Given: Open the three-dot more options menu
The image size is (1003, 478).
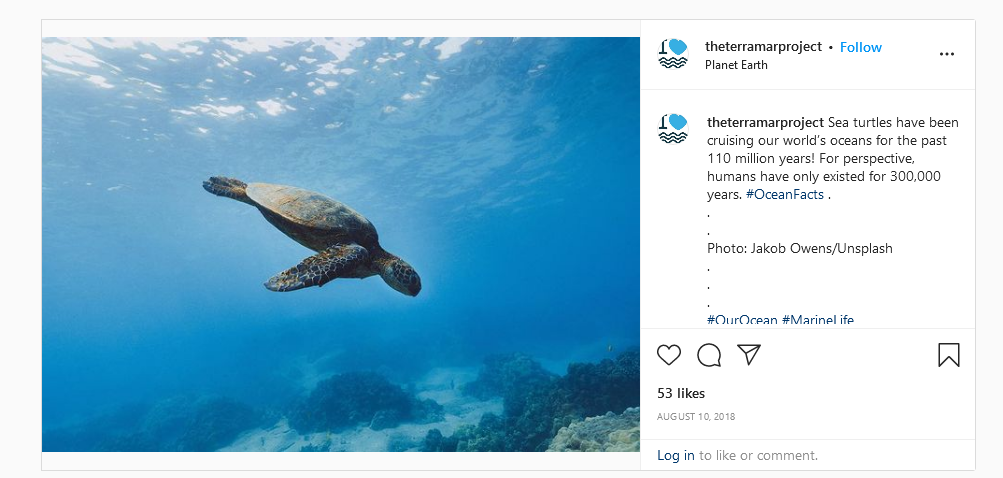Looking at the screenshot, I should 947,54.
